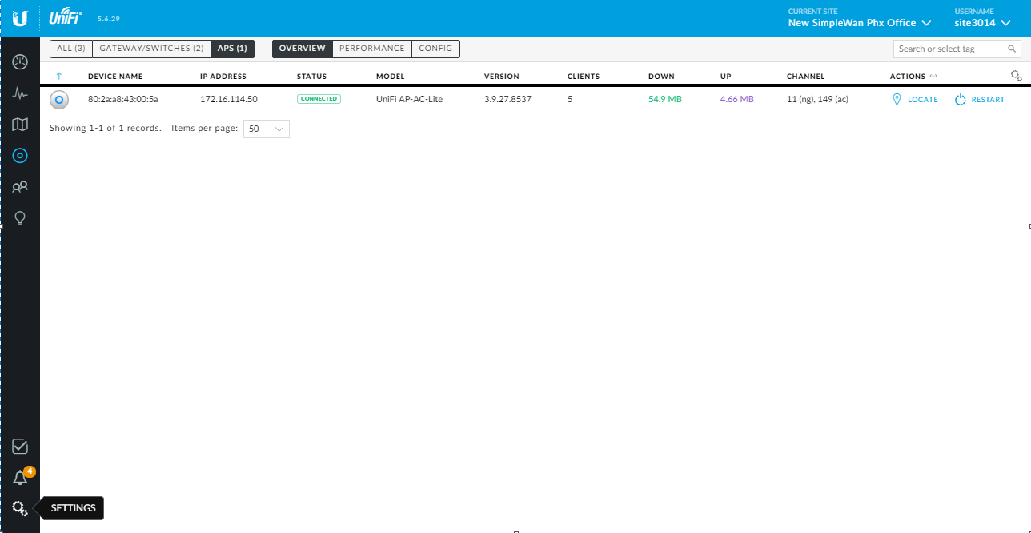Open the Clients people icon in sidebar

tap(20, 187)
